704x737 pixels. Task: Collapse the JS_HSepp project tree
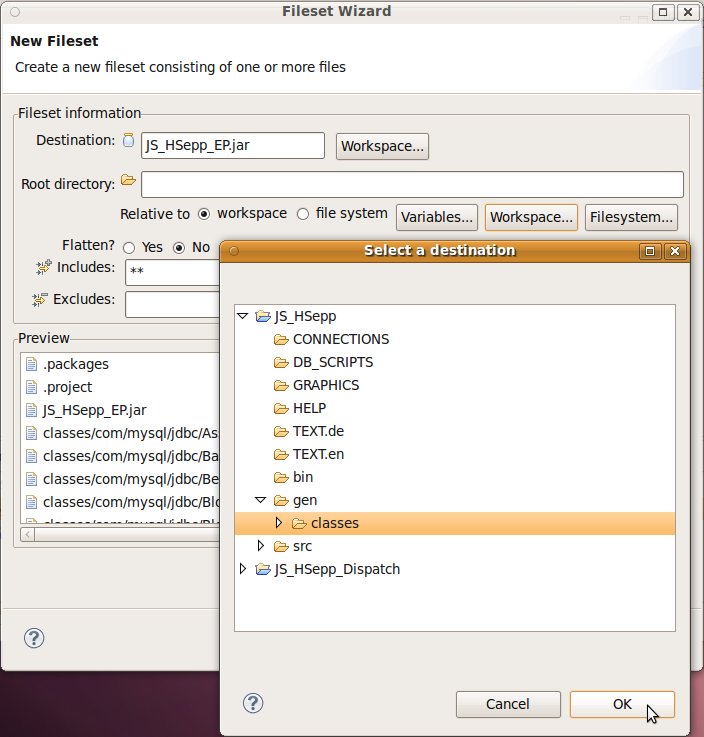pyautogui.click(x=243, y=317)
